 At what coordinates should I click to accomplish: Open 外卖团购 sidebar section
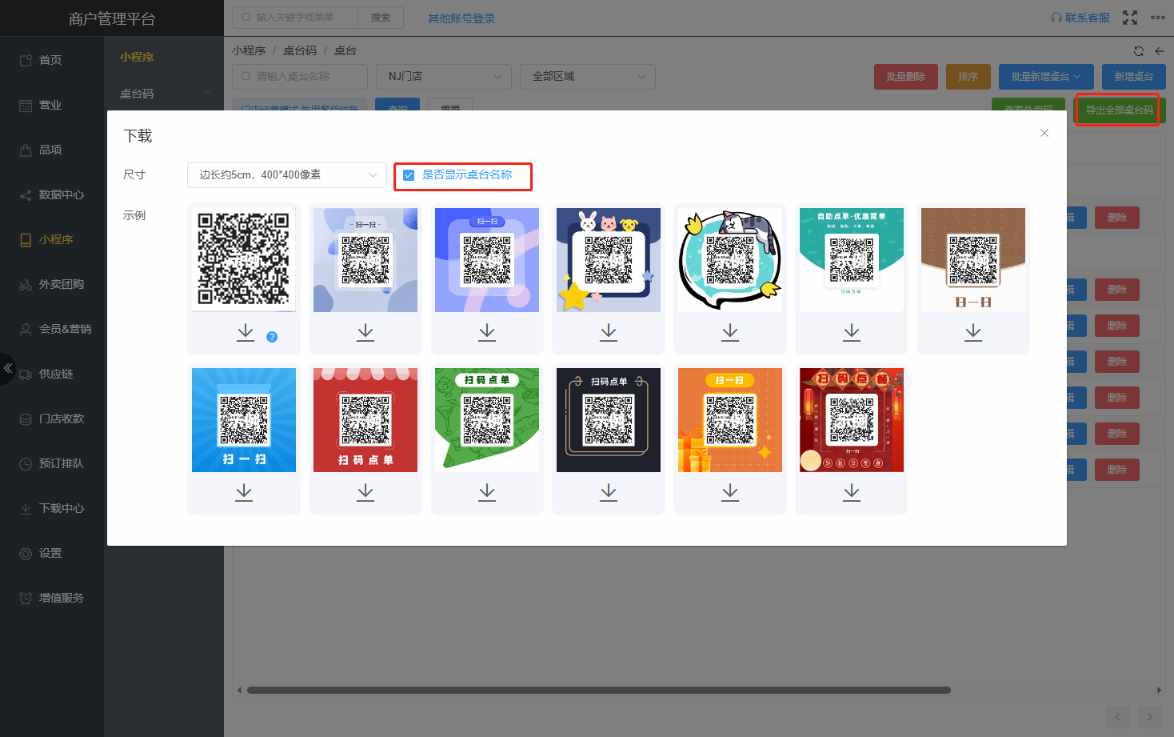tap(52, 285)
